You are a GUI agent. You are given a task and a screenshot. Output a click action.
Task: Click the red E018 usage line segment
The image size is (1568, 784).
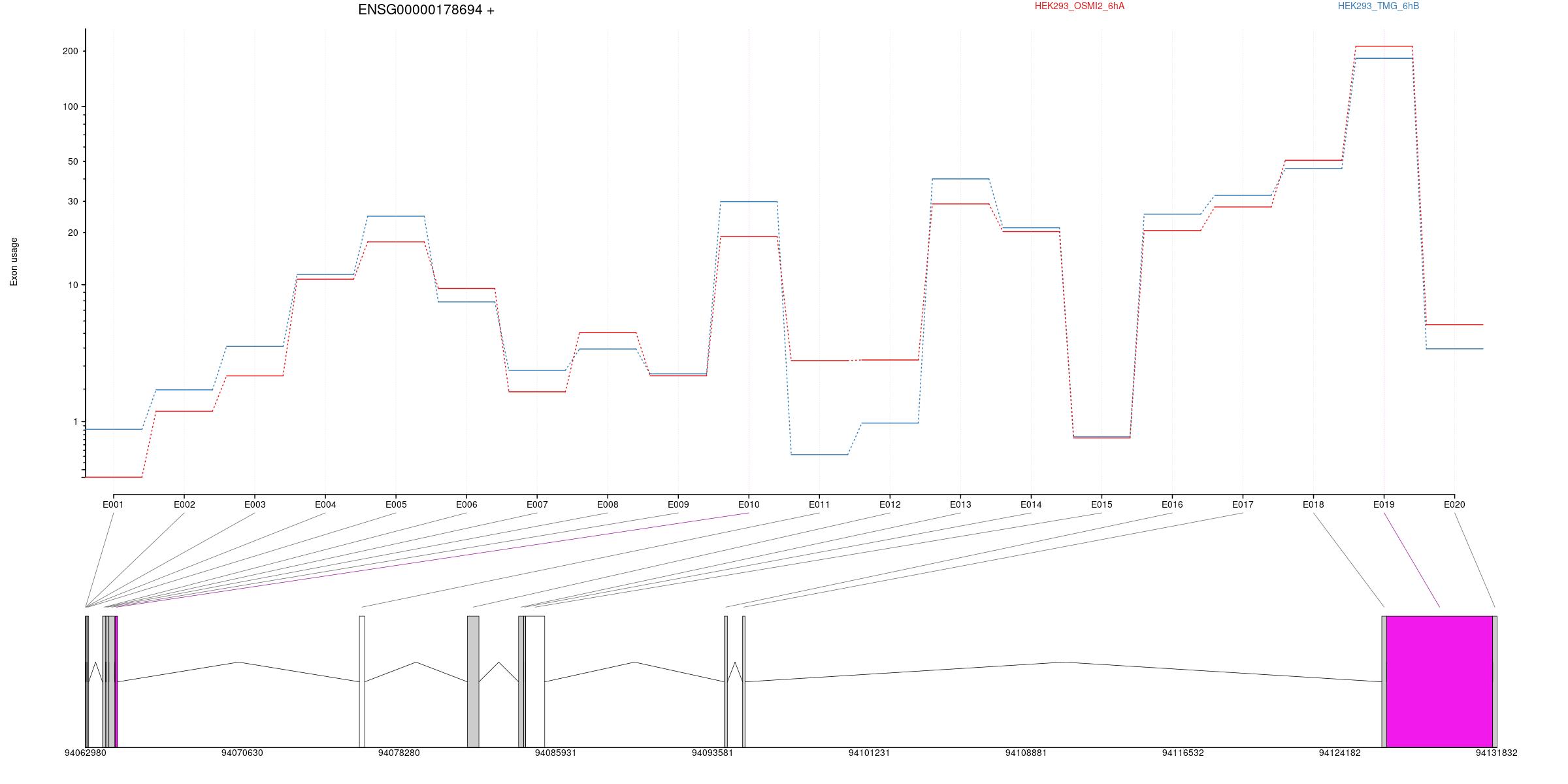pyautogui.click(x=1313, y=160)
